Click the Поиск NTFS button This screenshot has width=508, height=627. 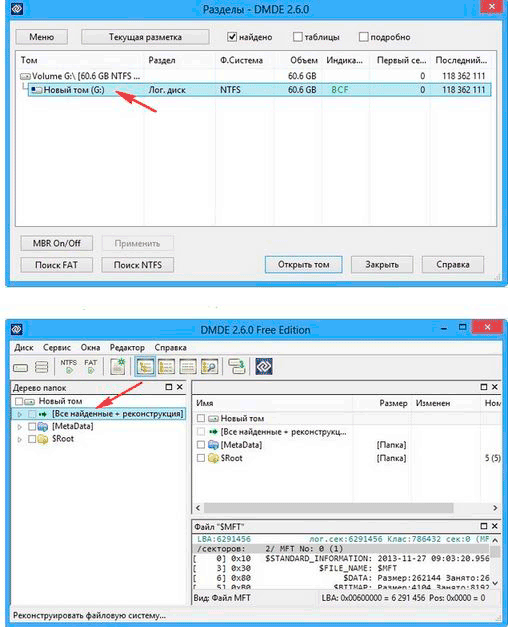(138, 265)
